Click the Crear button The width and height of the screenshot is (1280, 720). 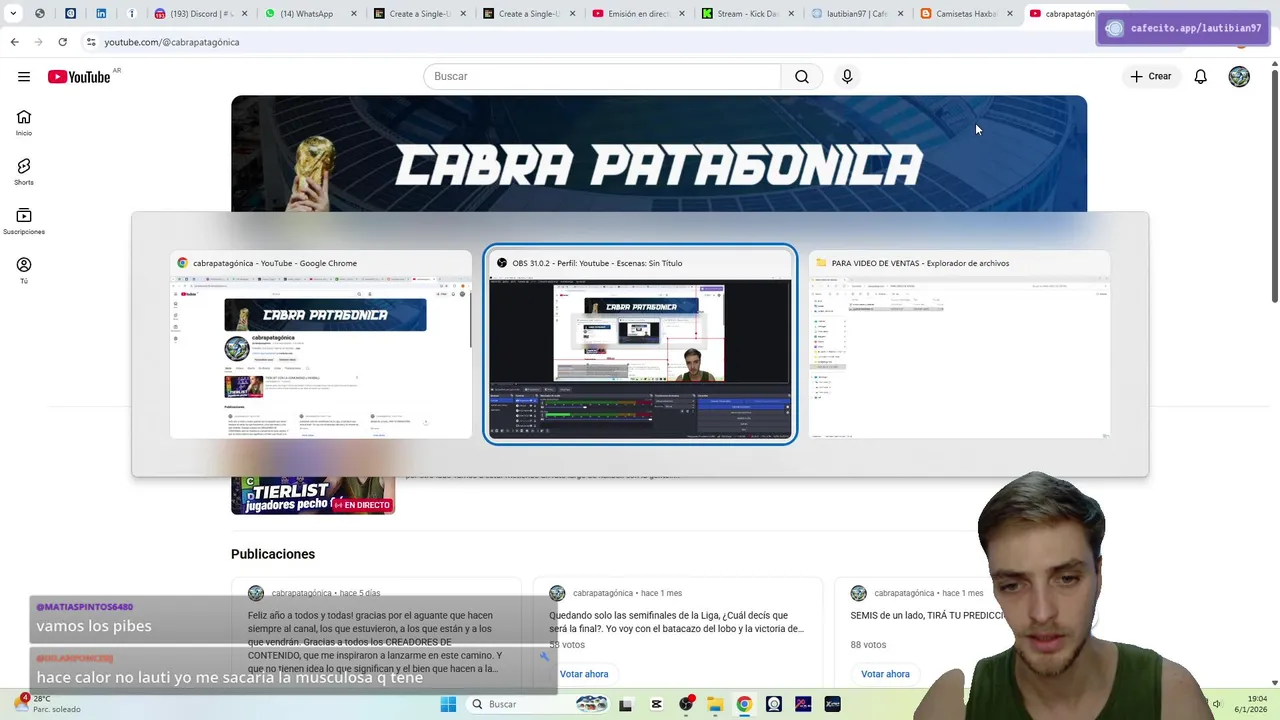pyautogui.click(x=1151, y=76)
